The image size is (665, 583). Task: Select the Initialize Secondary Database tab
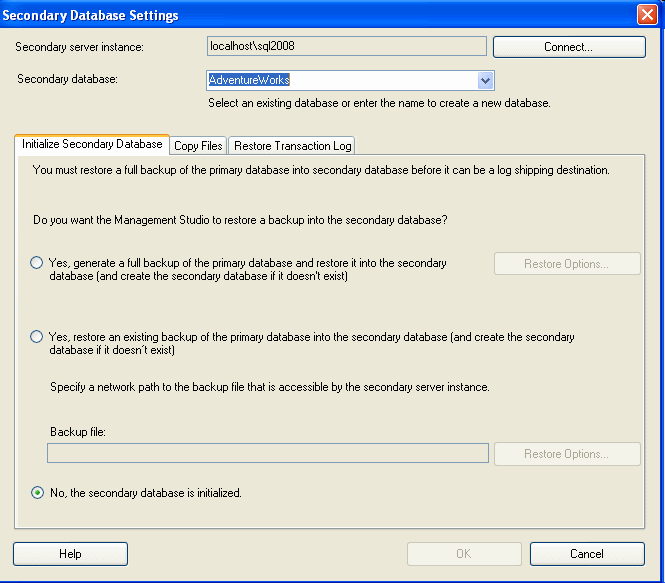(92, 144)
